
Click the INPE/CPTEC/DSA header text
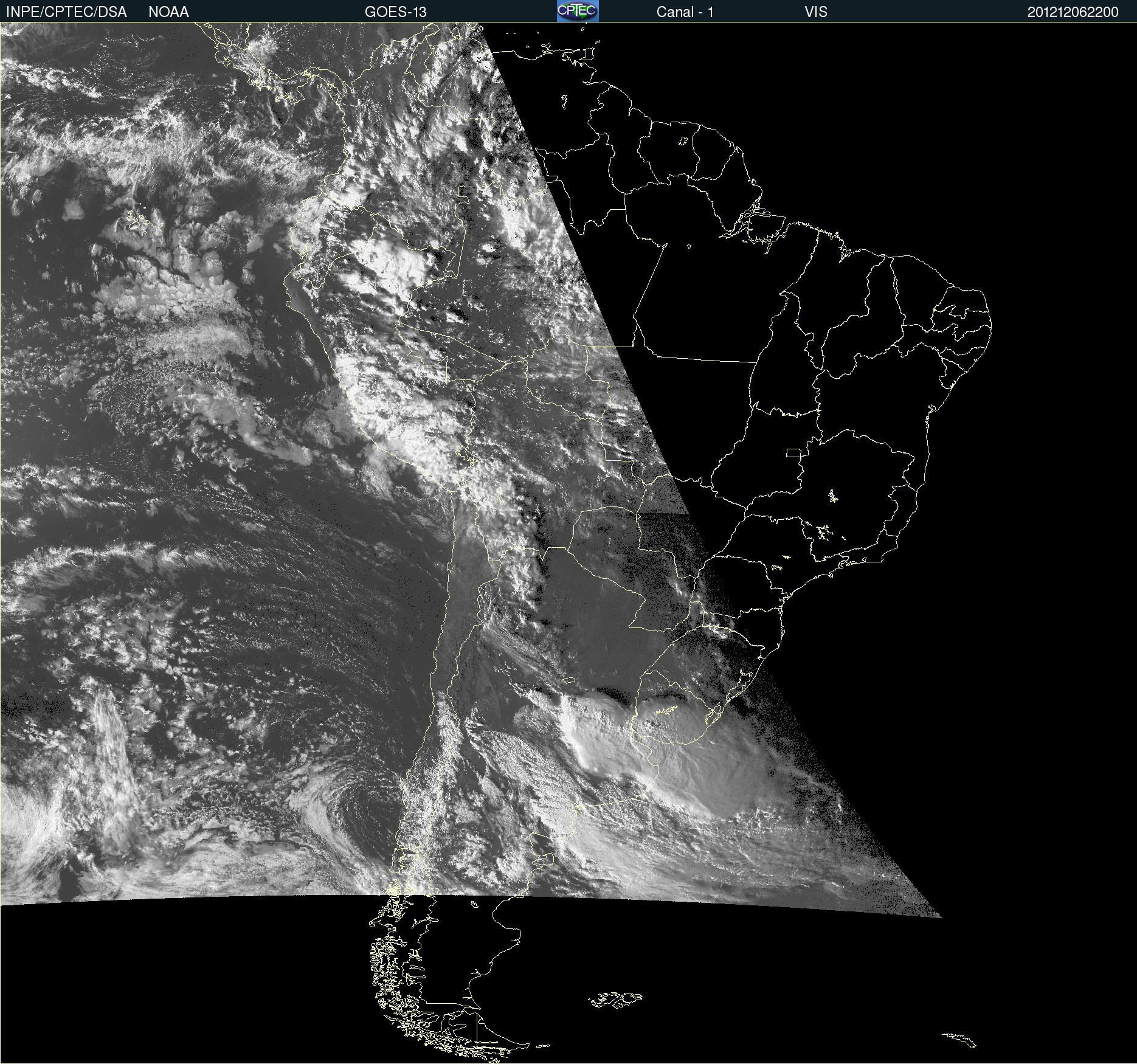(66, 12)
